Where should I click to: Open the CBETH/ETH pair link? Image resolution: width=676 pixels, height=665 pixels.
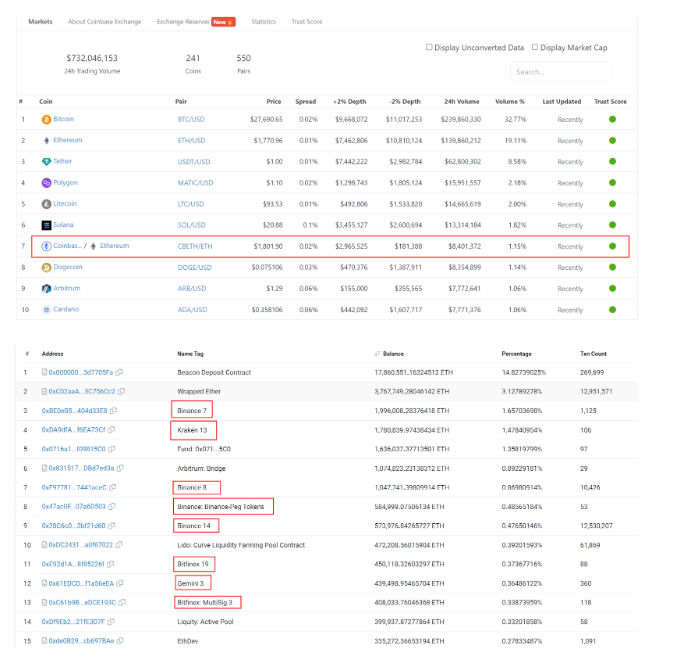[x=195, y=246]
